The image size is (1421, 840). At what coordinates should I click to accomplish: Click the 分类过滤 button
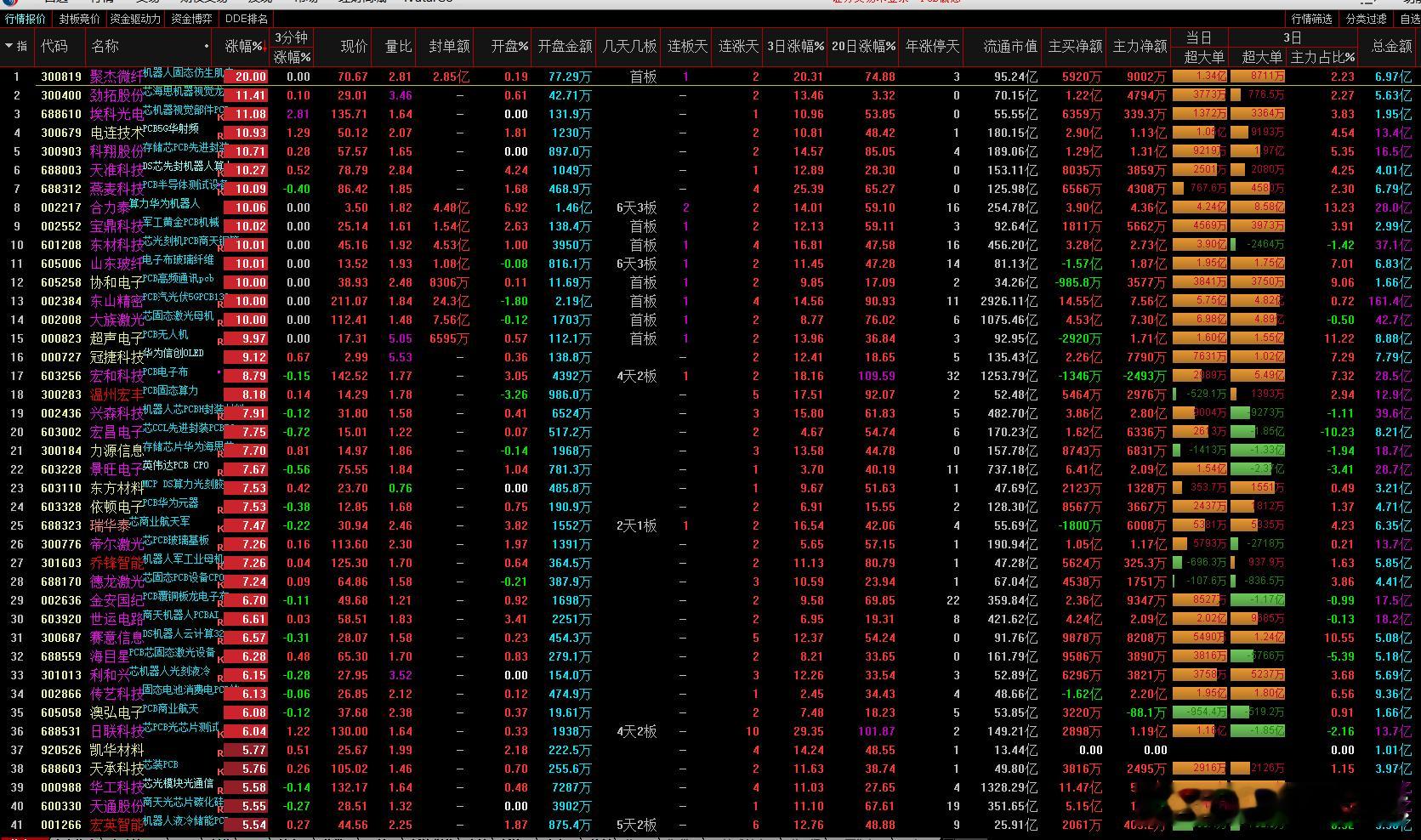coord(1367,19)
